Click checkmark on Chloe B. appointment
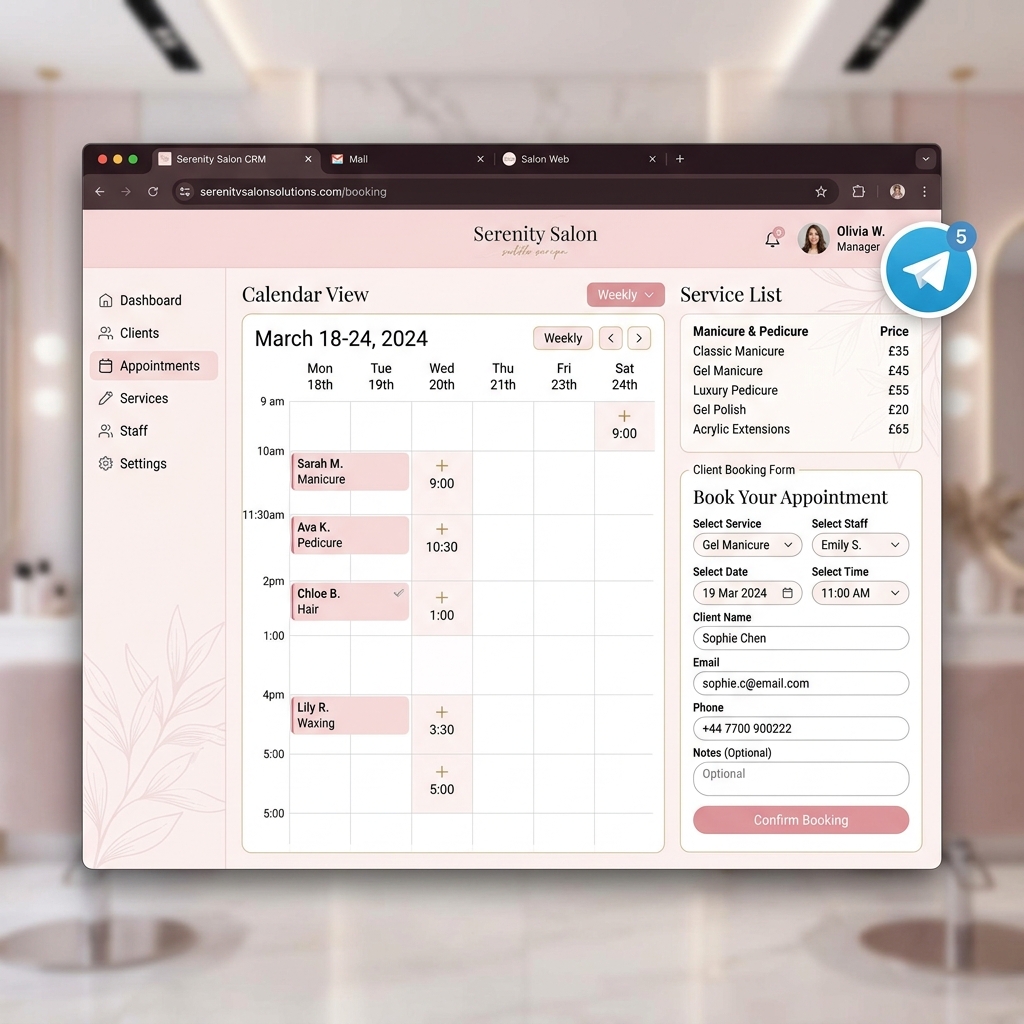The height and width of the screenshot is (1024, 1024). click(x=398, y=593)
